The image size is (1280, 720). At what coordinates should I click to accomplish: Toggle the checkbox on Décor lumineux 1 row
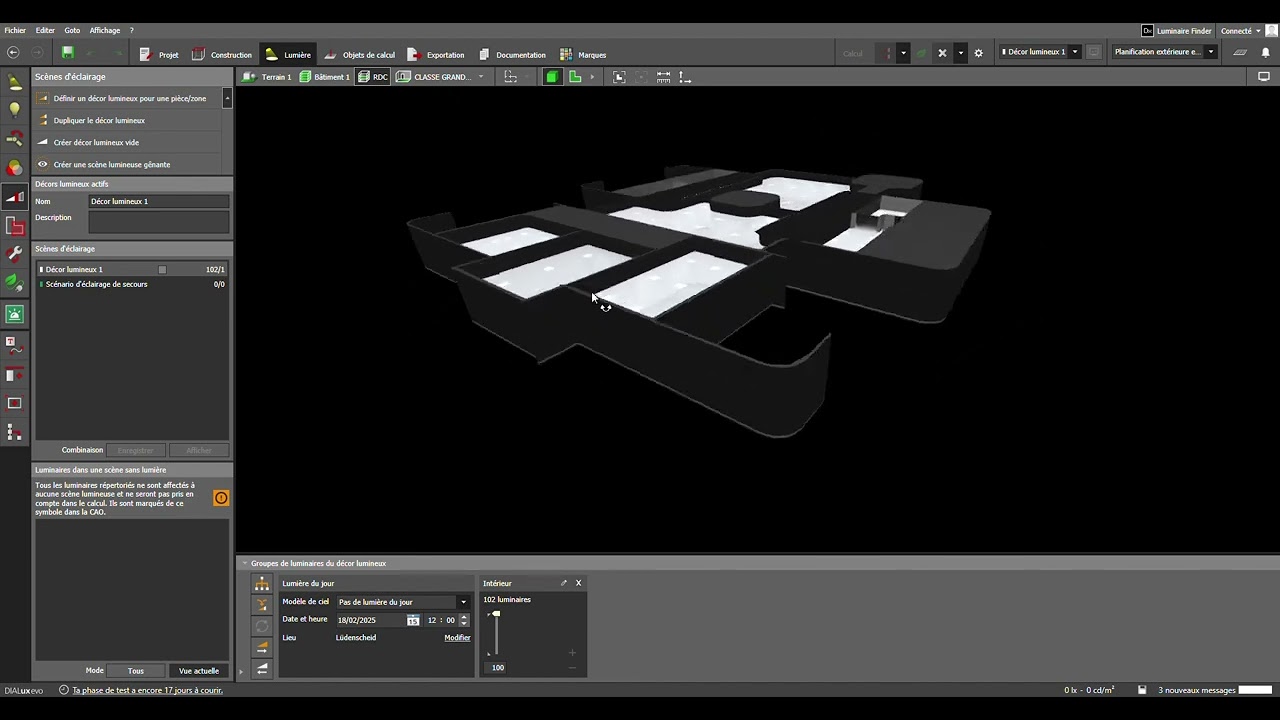pyautogui.click(x=162, y=270)
